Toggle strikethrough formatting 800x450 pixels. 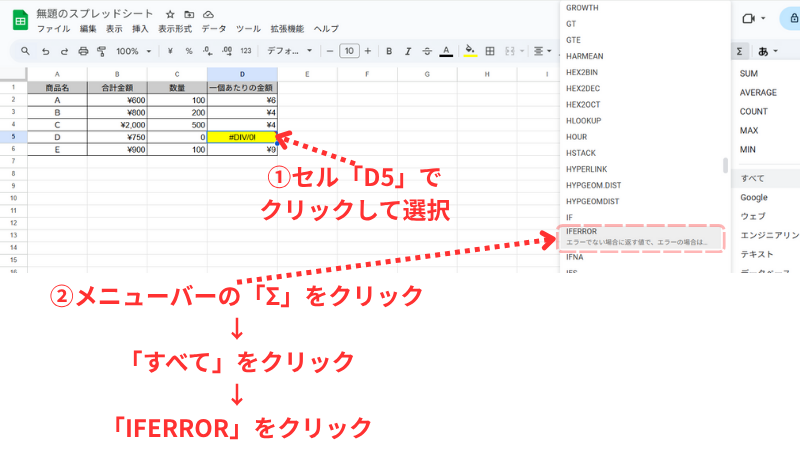[426, 51]
